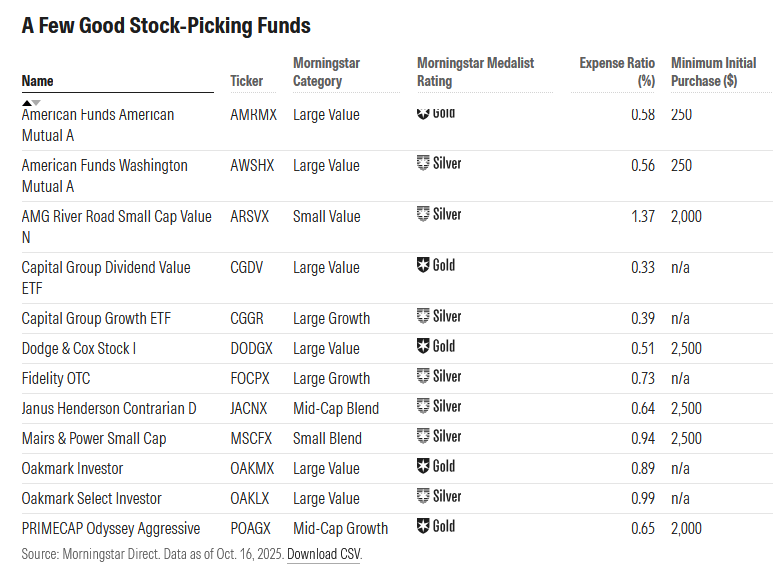Select the DODGX ticker cell

(251, 348)
